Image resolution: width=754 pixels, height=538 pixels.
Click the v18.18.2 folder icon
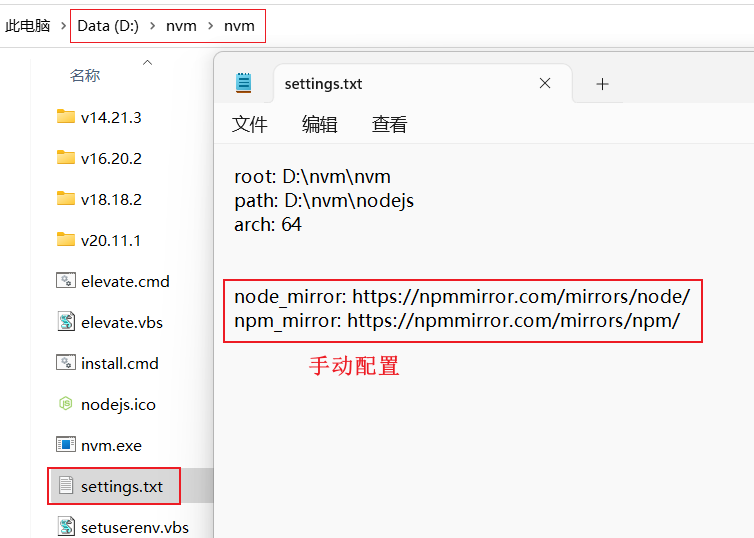66,199
